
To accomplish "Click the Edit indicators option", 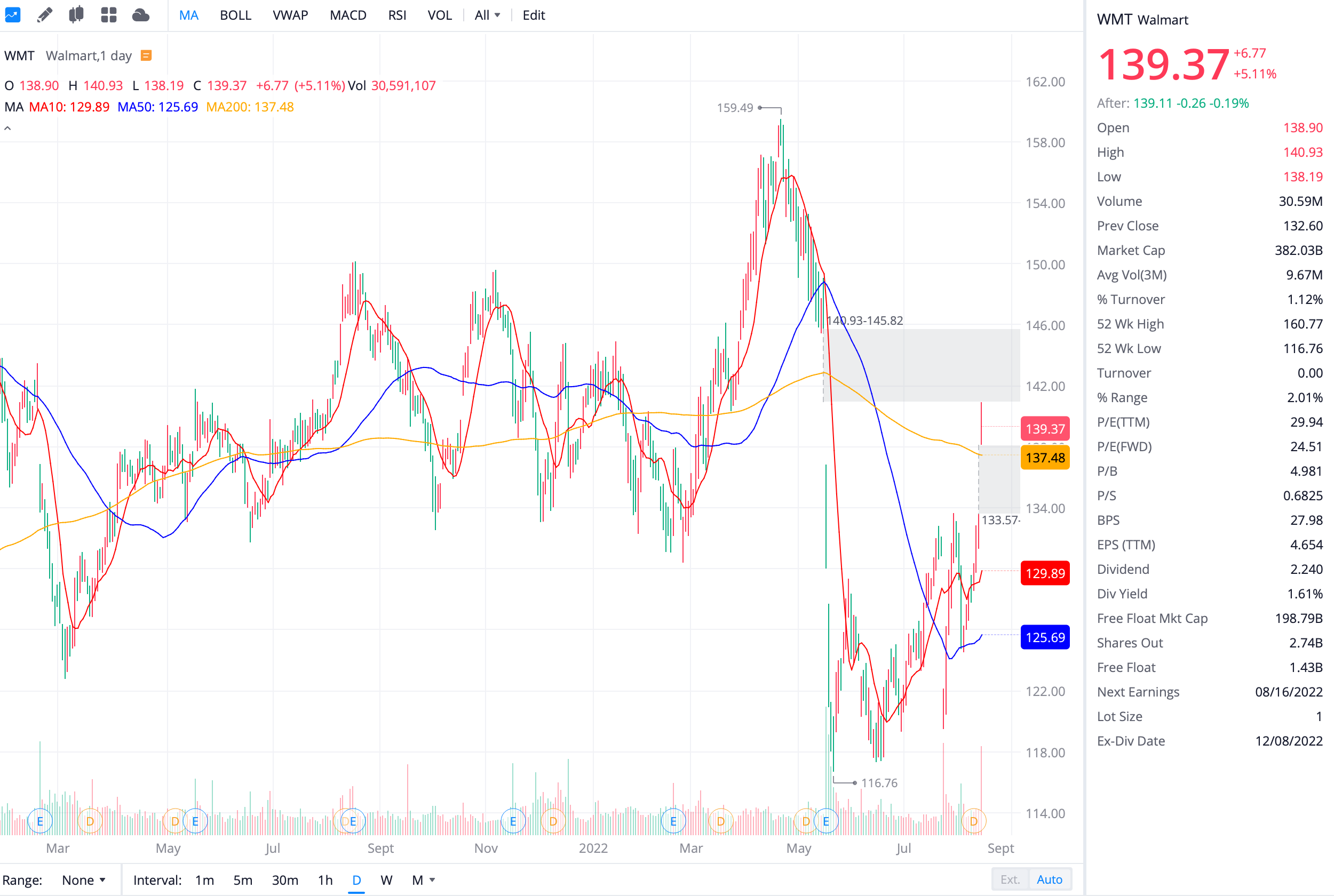I will 533,15.
